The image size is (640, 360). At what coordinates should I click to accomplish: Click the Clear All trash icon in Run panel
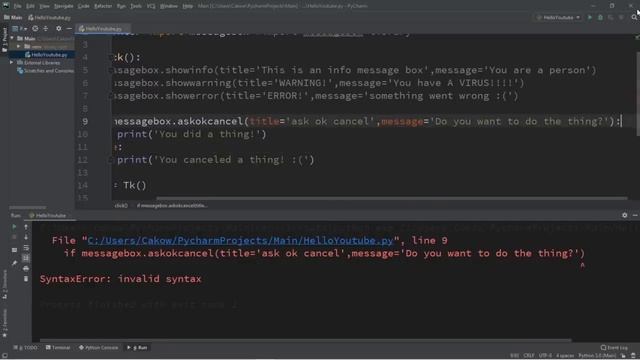tap(26, 279)
